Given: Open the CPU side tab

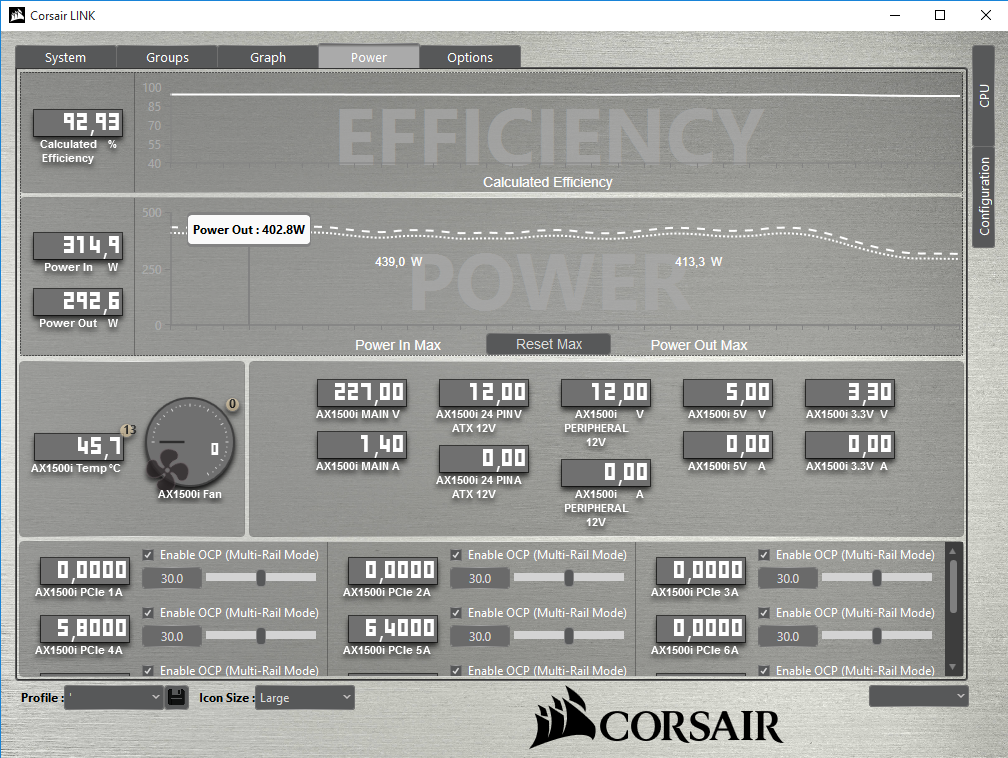Looking at the screenshot, I should (x=984, y=96).
